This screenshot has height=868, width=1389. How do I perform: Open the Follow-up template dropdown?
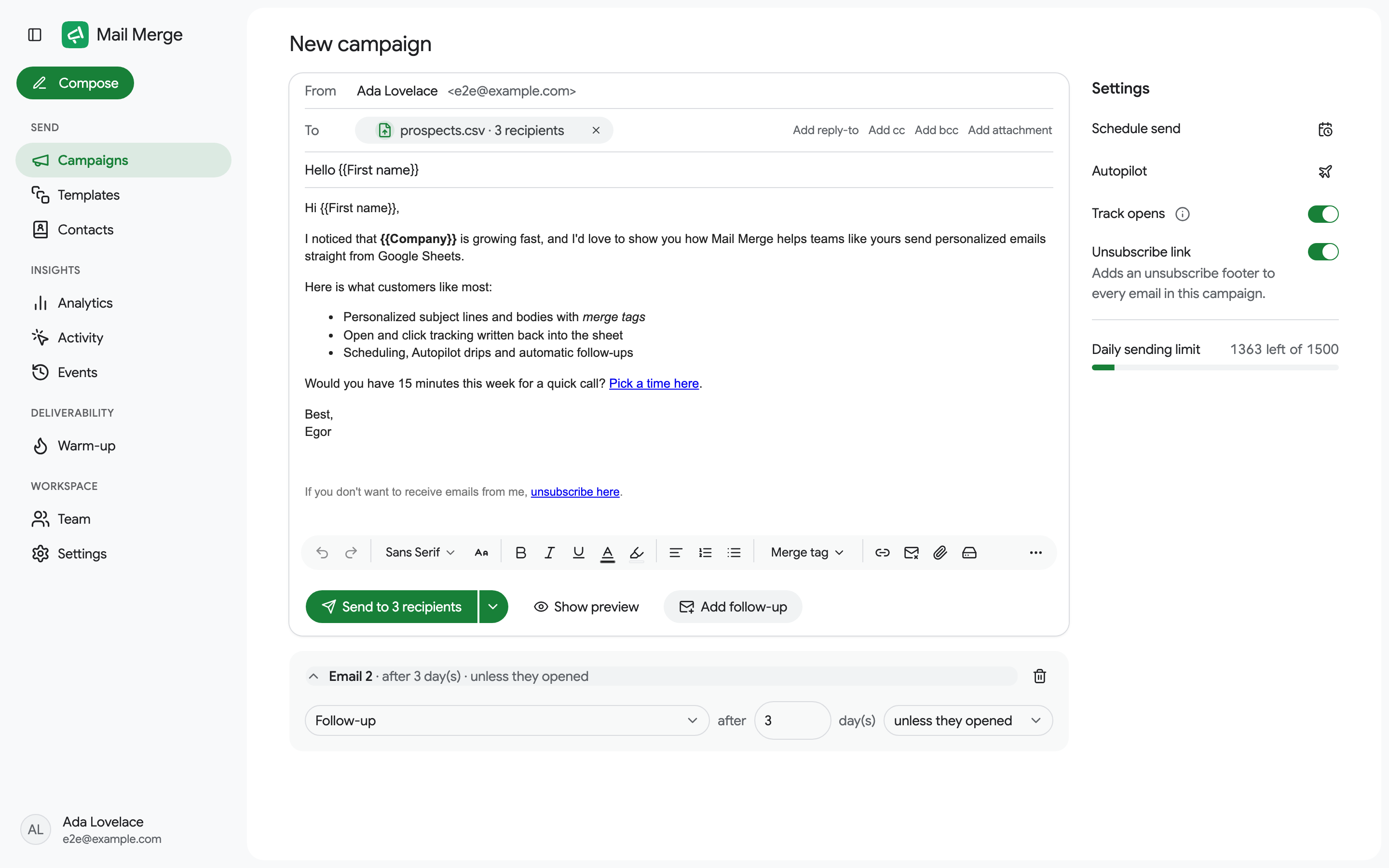(x=507, y=720)
